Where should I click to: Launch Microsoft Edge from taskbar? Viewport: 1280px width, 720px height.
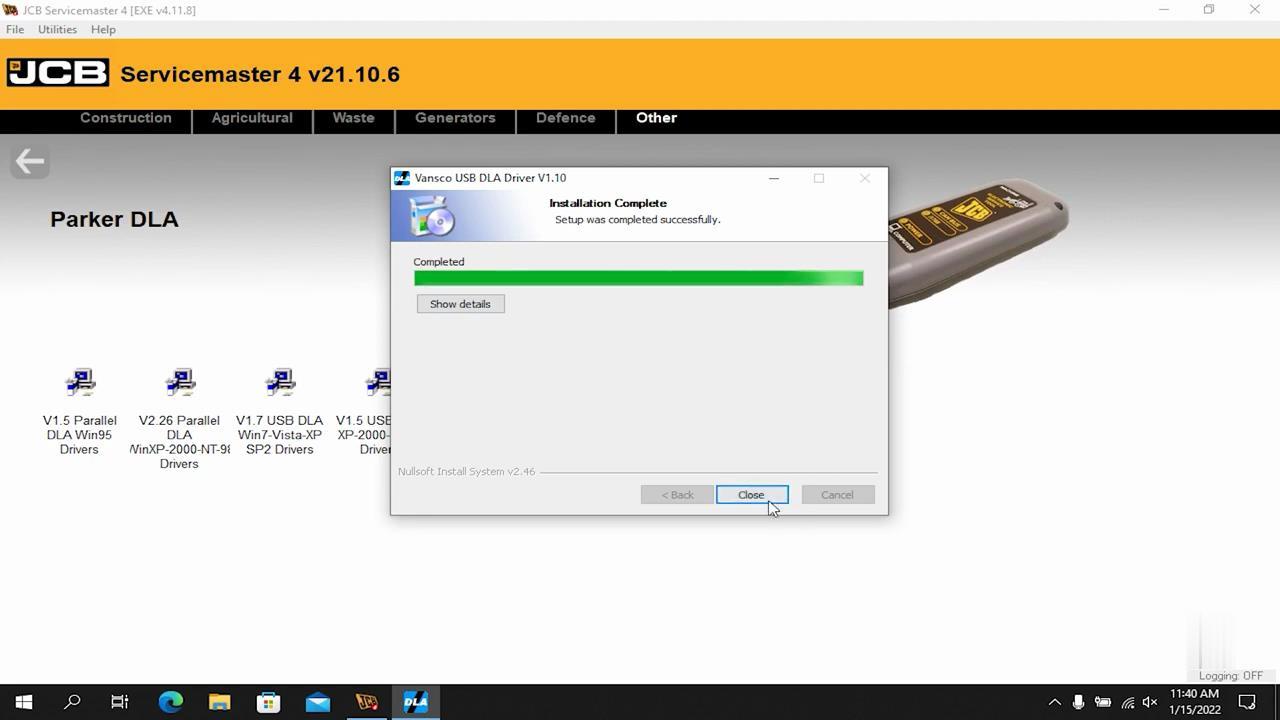click(x=171, y=702)
